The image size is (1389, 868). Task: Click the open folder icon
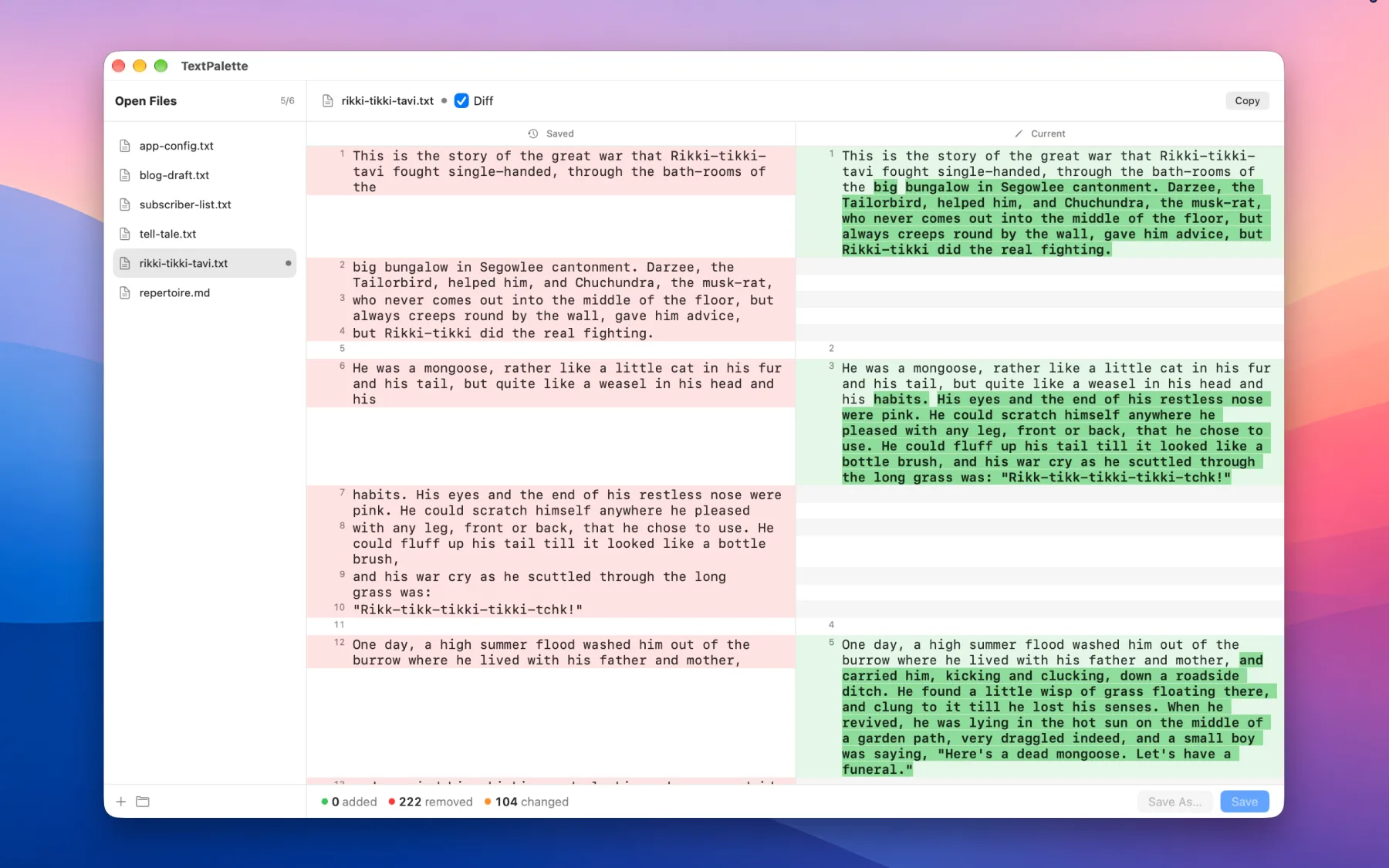(143, 802)
